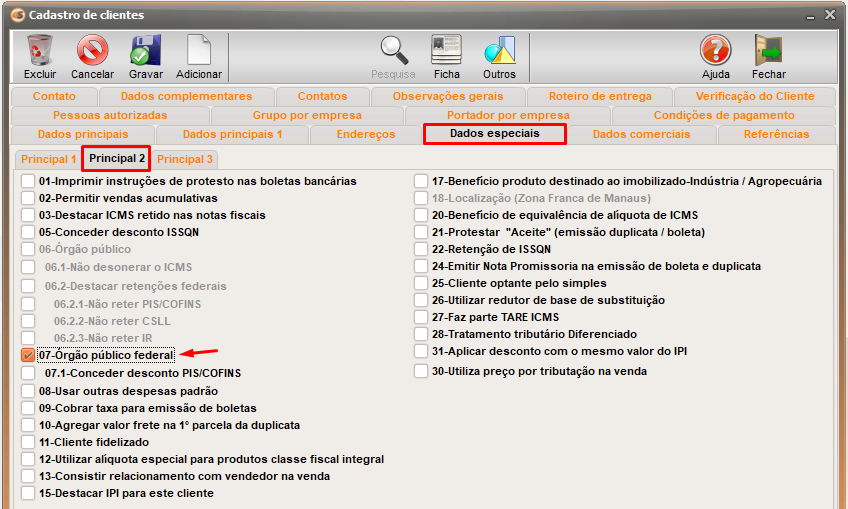
Task: Enable 25-Cliente optante pelo simples
Action: click(x=421, y=283)
